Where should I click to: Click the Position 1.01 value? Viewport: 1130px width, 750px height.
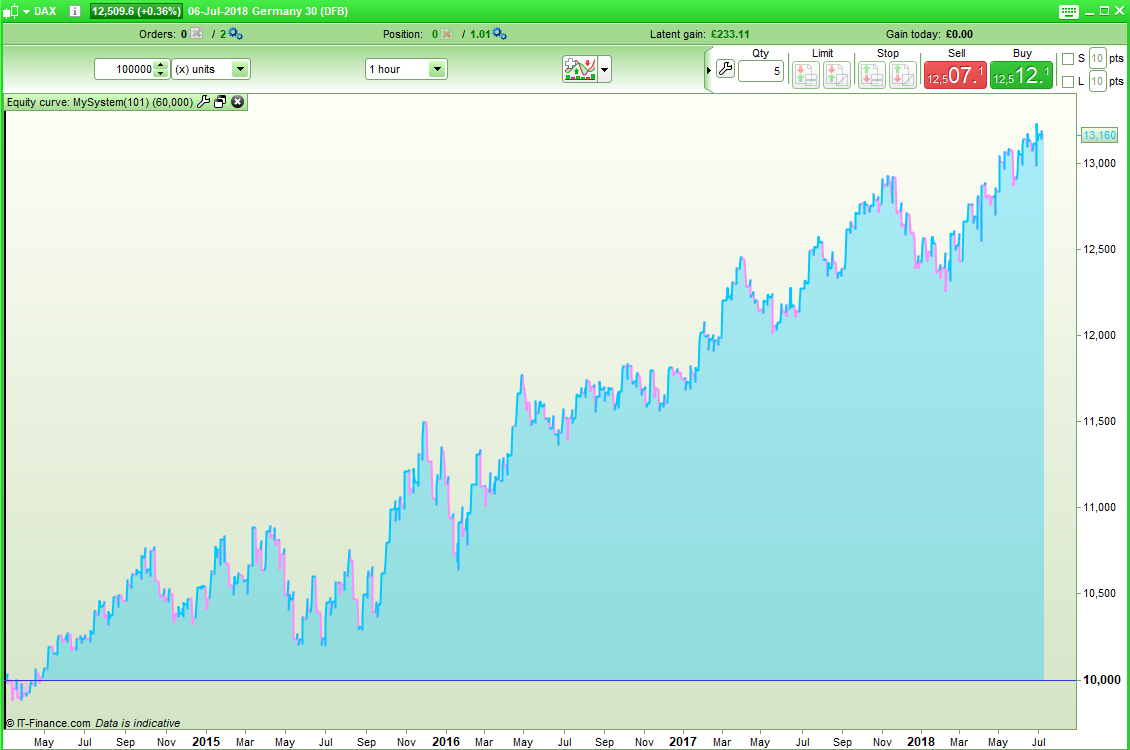[x=480, y=34]
